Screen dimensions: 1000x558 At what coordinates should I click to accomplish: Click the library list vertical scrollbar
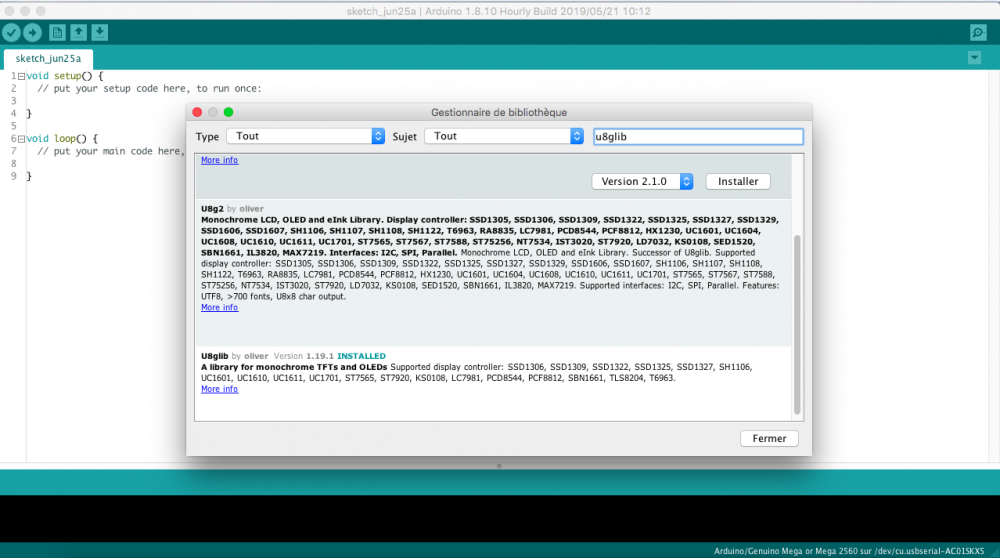pyautogui.click(x=797, y=325)
